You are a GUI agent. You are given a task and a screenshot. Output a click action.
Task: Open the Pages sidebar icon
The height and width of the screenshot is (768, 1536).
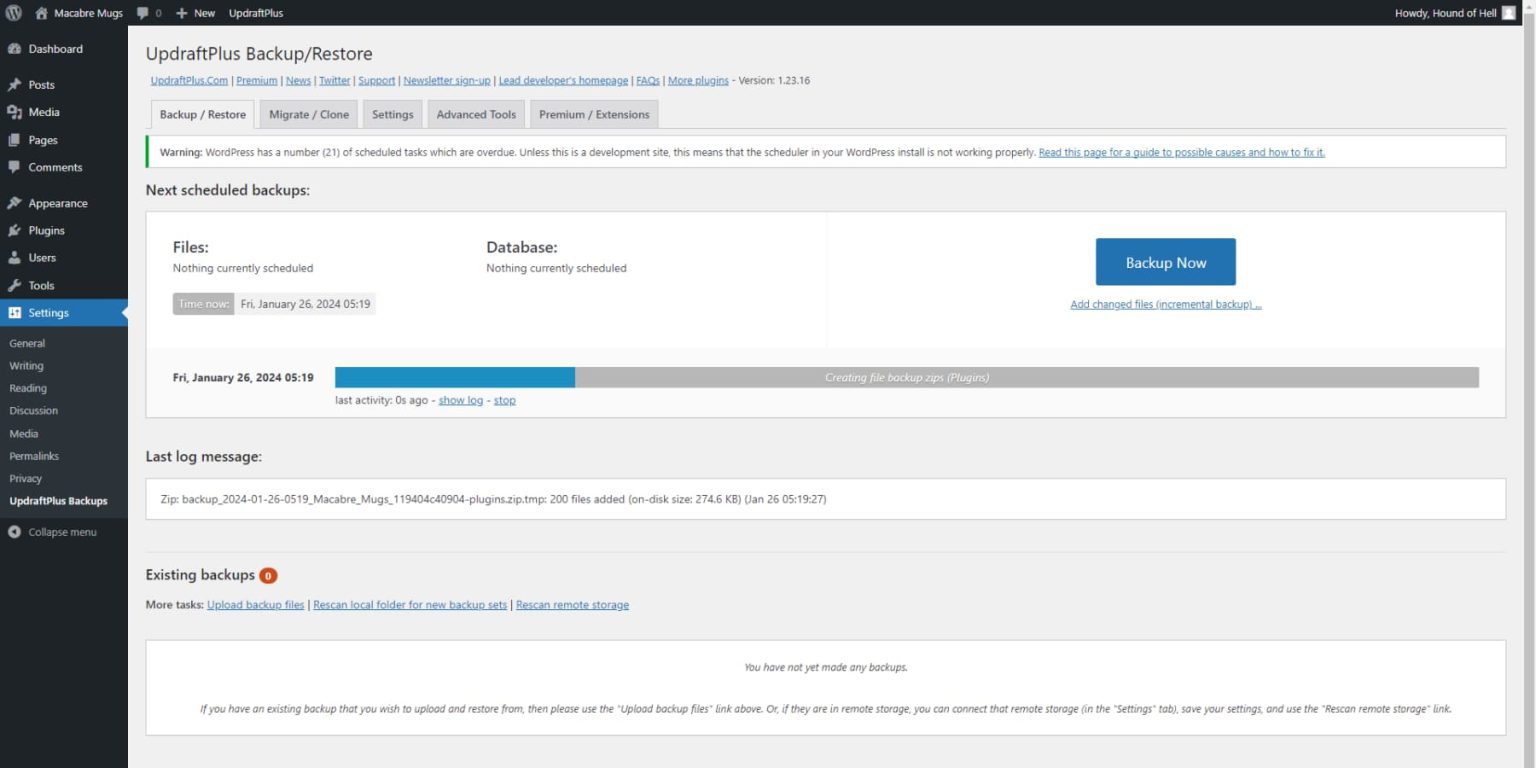coord(14,139)
